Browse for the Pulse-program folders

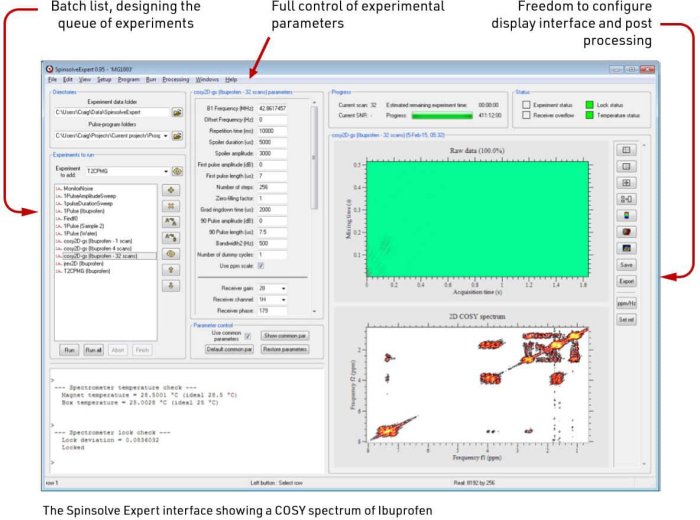[x=177, y=136]
